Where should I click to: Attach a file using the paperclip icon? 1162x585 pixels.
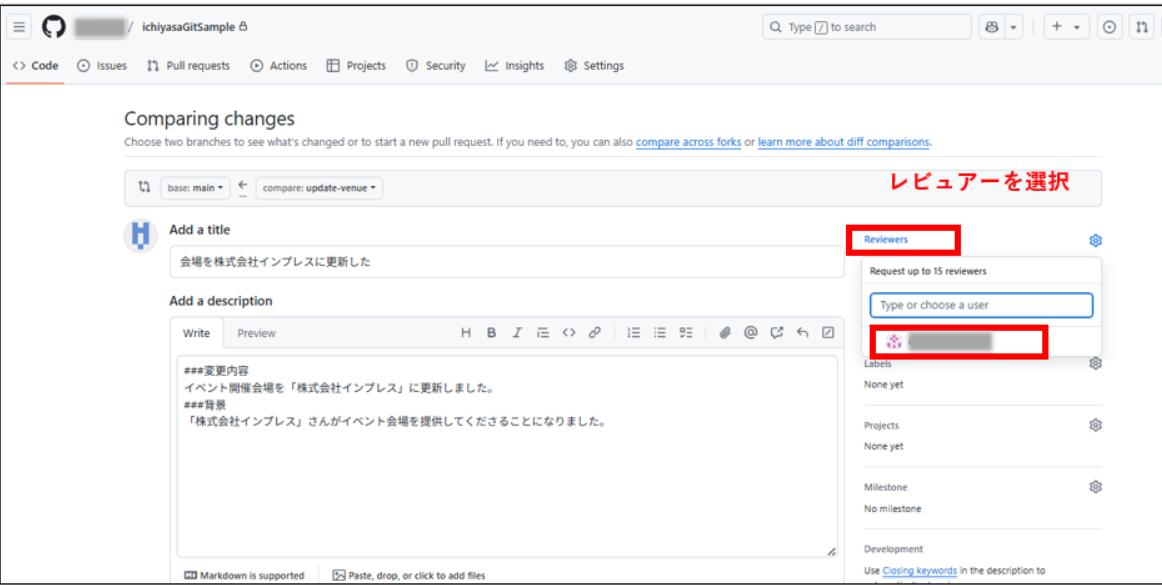(x=725, y=332)
